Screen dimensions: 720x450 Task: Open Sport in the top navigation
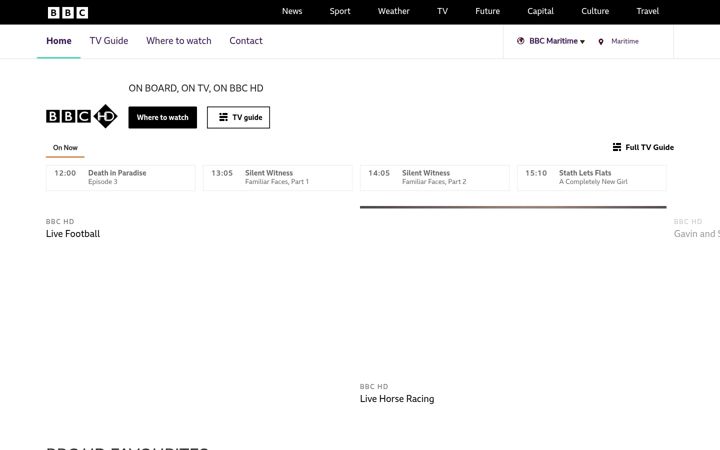click(340, 11)
